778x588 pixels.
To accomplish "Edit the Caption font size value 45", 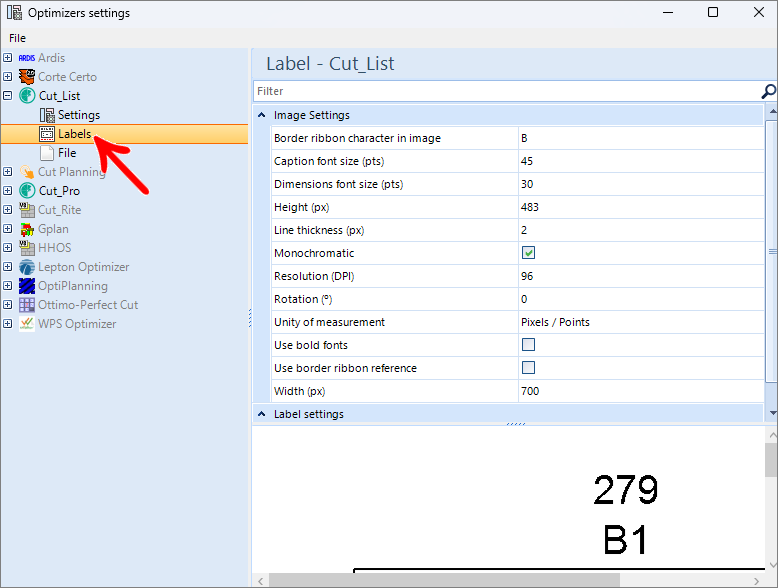I will click(641, 161).
